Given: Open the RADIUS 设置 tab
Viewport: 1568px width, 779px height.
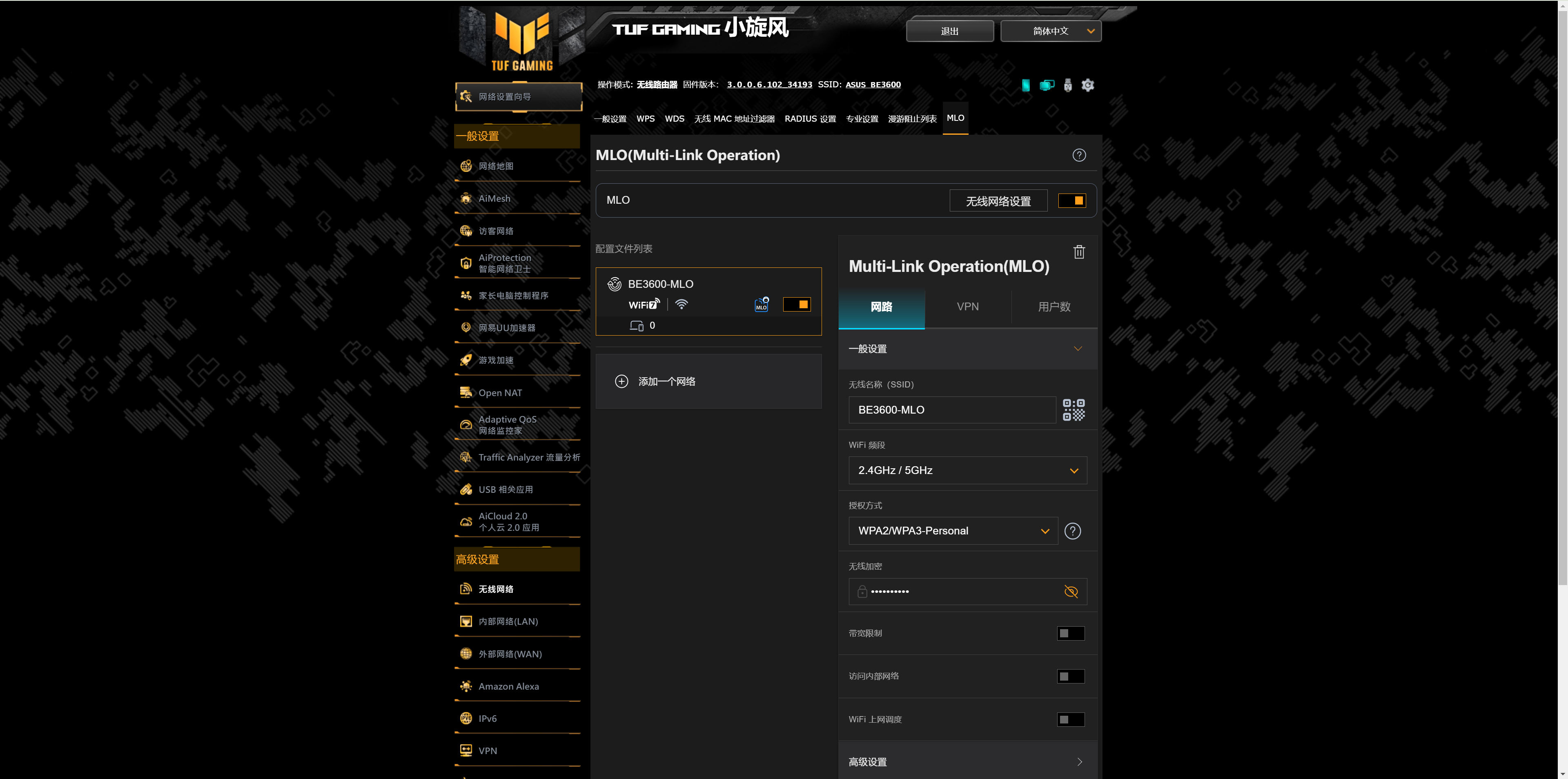Looking at the screenshot, I should (810, 119).
